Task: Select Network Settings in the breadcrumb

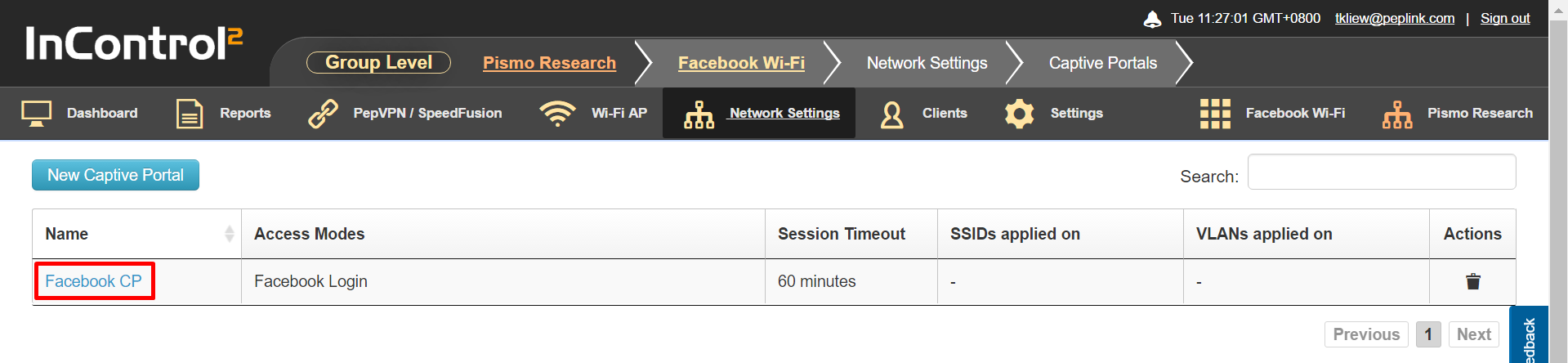Action: coord(927,63)
